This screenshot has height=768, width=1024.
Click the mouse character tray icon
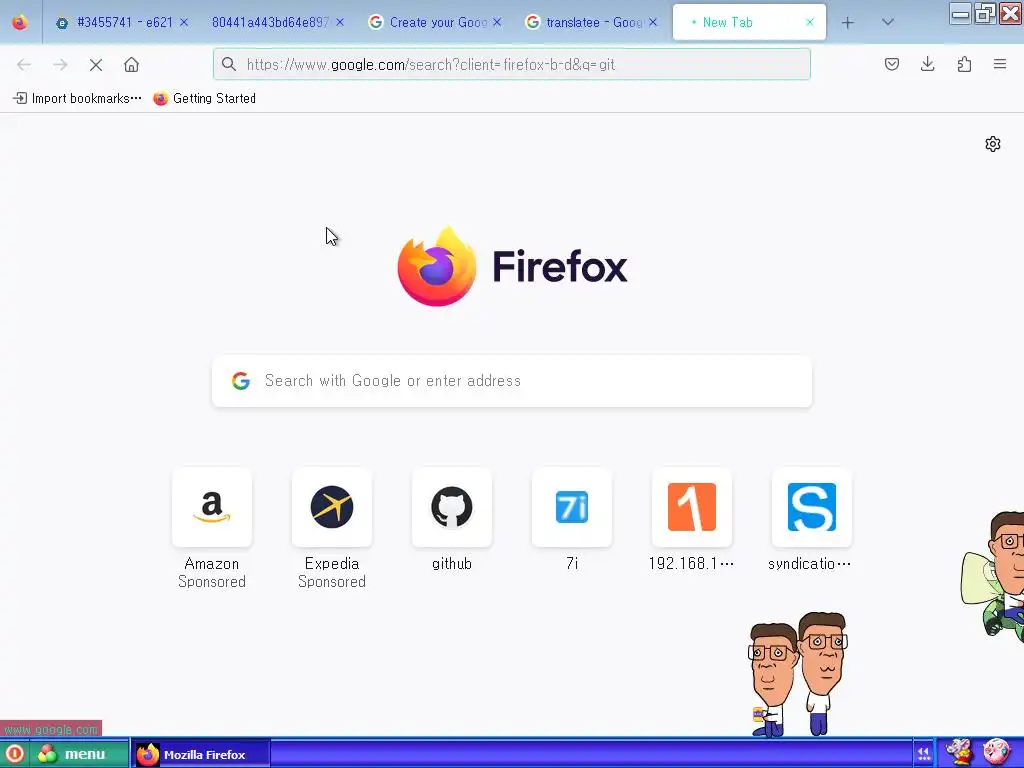click(959, 752)
